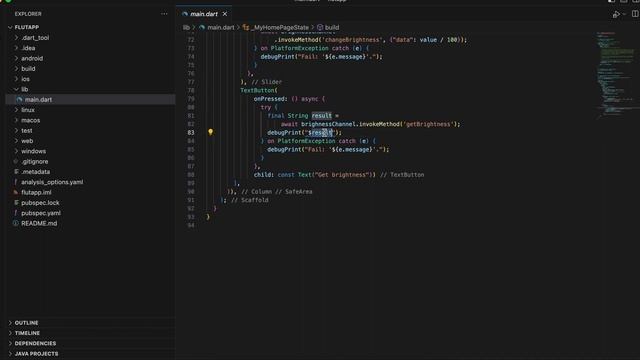Viewport: 640px width, 360px height.
Task: Expand the windows folder
Action: coord(33,151)
